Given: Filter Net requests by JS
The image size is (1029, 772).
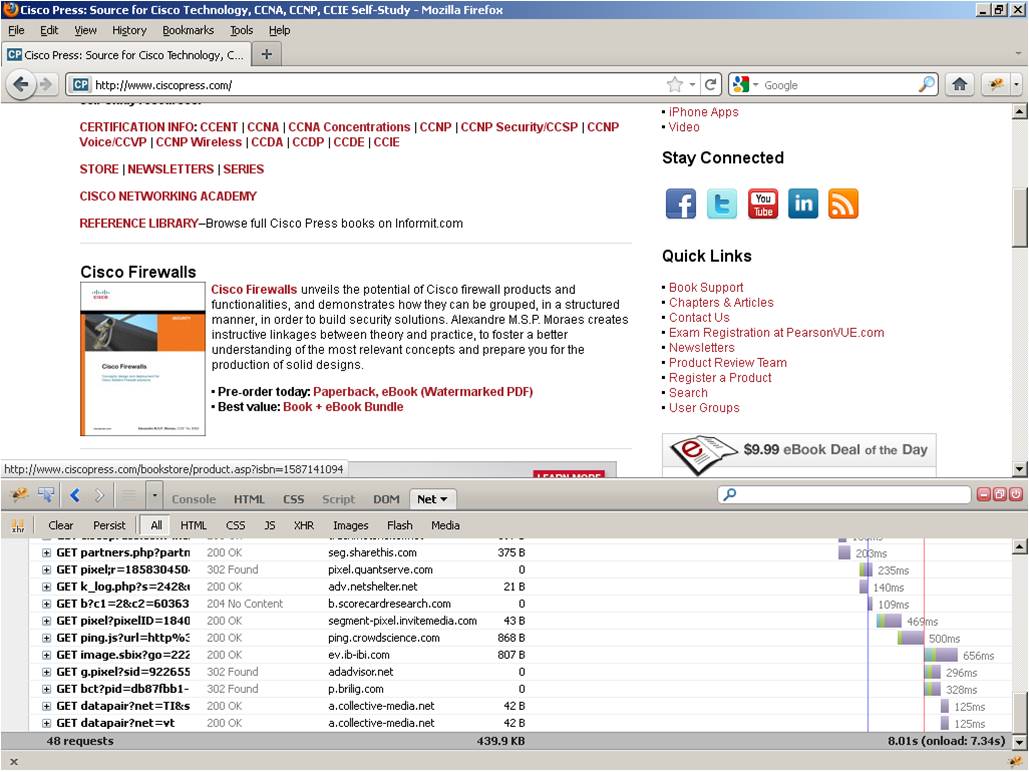Looking at the screenshot, I should [x=270, y=525].
